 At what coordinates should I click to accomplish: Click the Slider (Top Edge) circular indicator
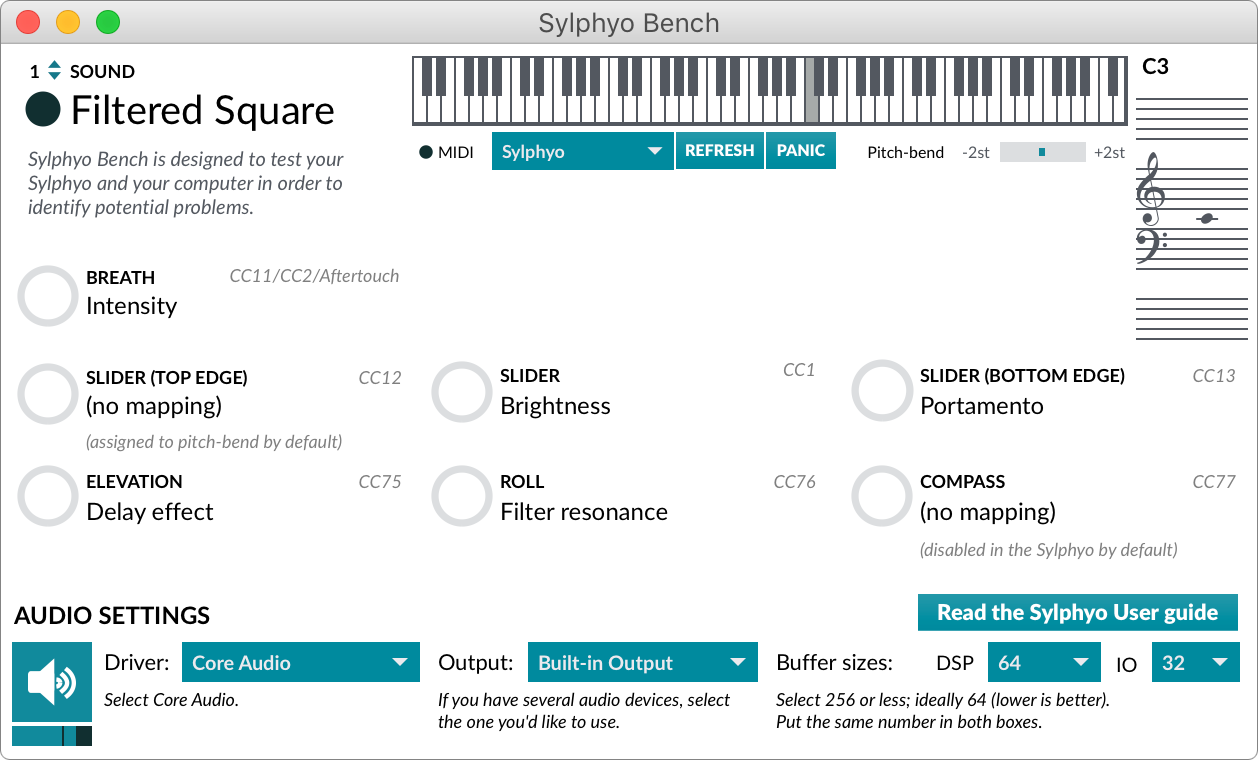pos(48,394)
